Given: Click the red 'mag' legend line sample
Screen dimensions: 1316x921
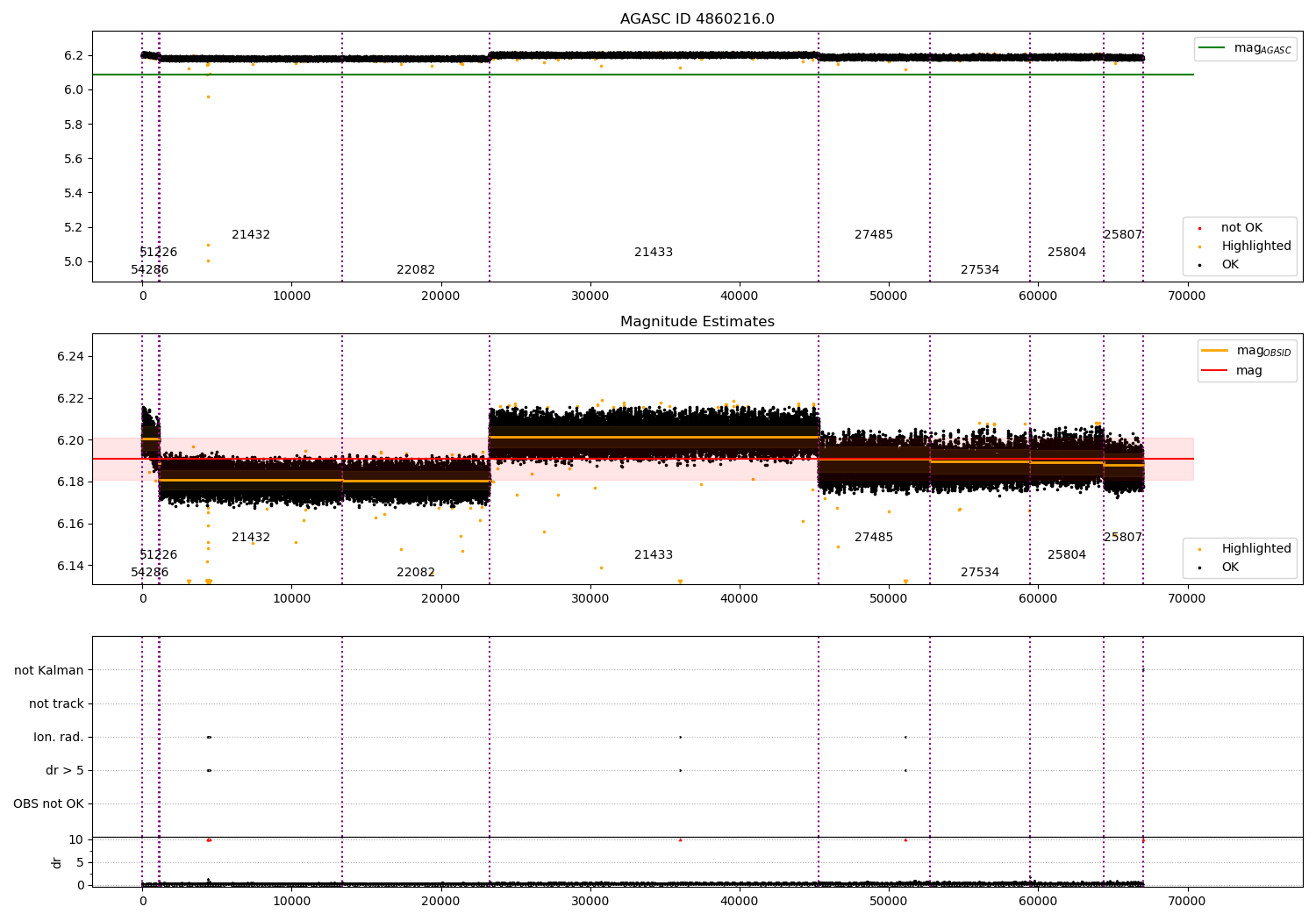Looking at the screenshot, I should (x=1214, y=371).
